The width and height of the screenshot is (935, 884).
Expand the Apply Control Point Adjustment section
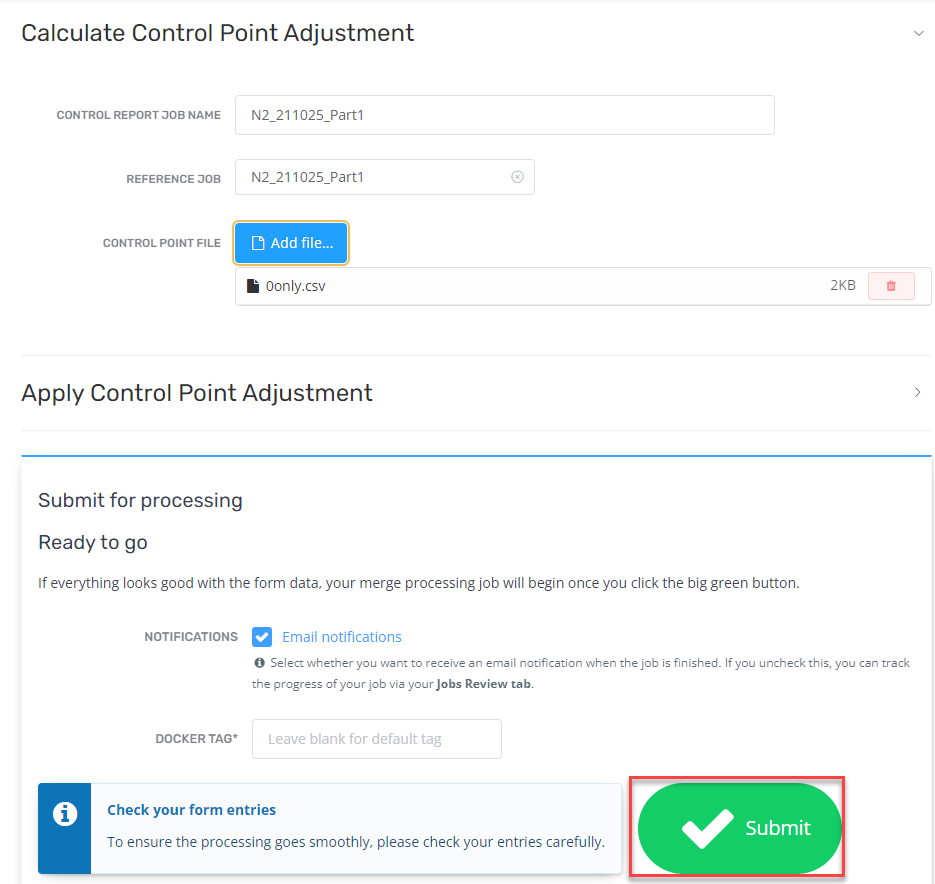916,392
